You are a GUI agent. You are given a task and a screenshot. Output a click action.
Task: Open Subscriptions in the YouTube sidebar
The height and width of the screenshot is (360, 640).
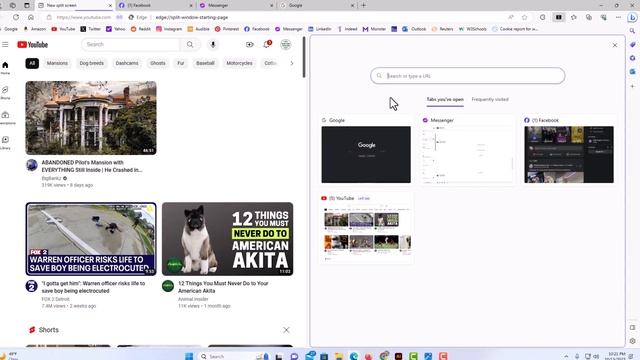point(5,118)
